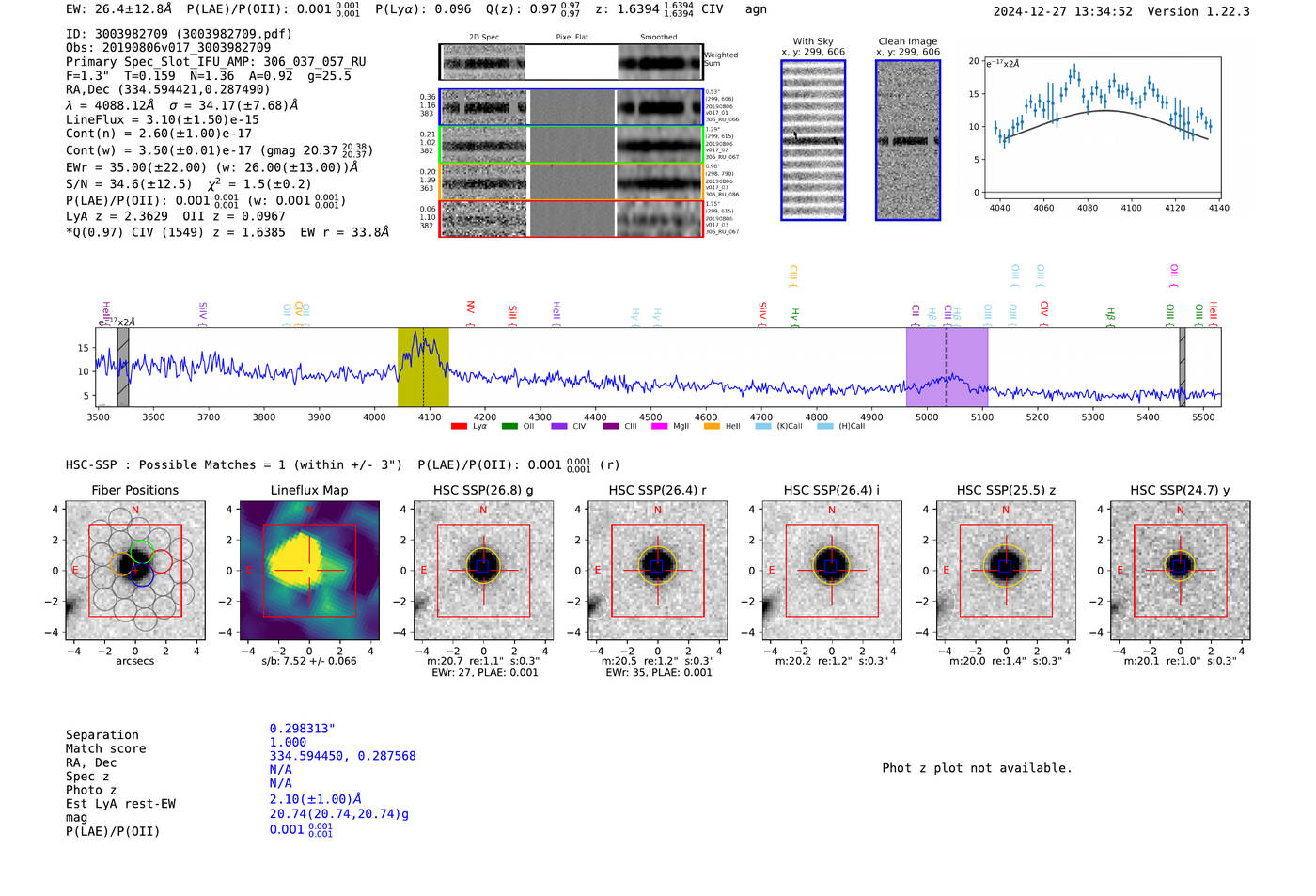Open the Lineflux Map panel

(309, 571)
